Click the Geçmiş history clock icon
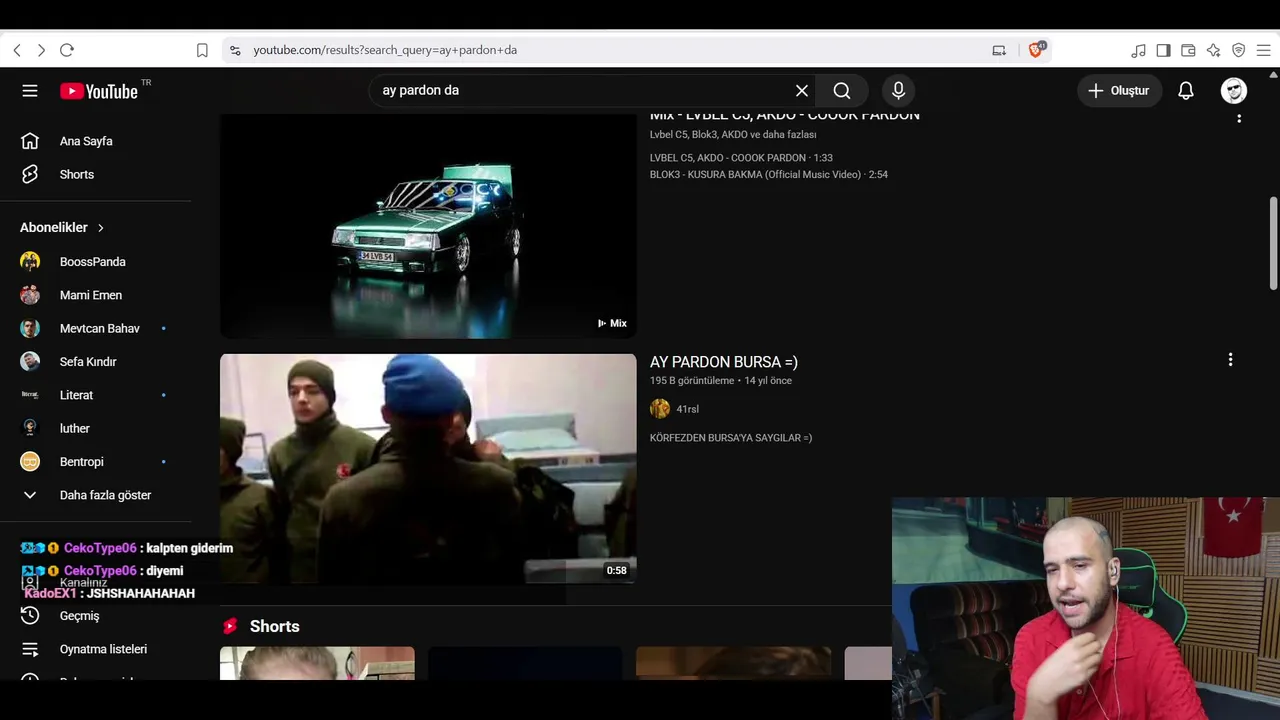Image resolution: width=1280 pixels, height=720 pixels. [30, 616]
